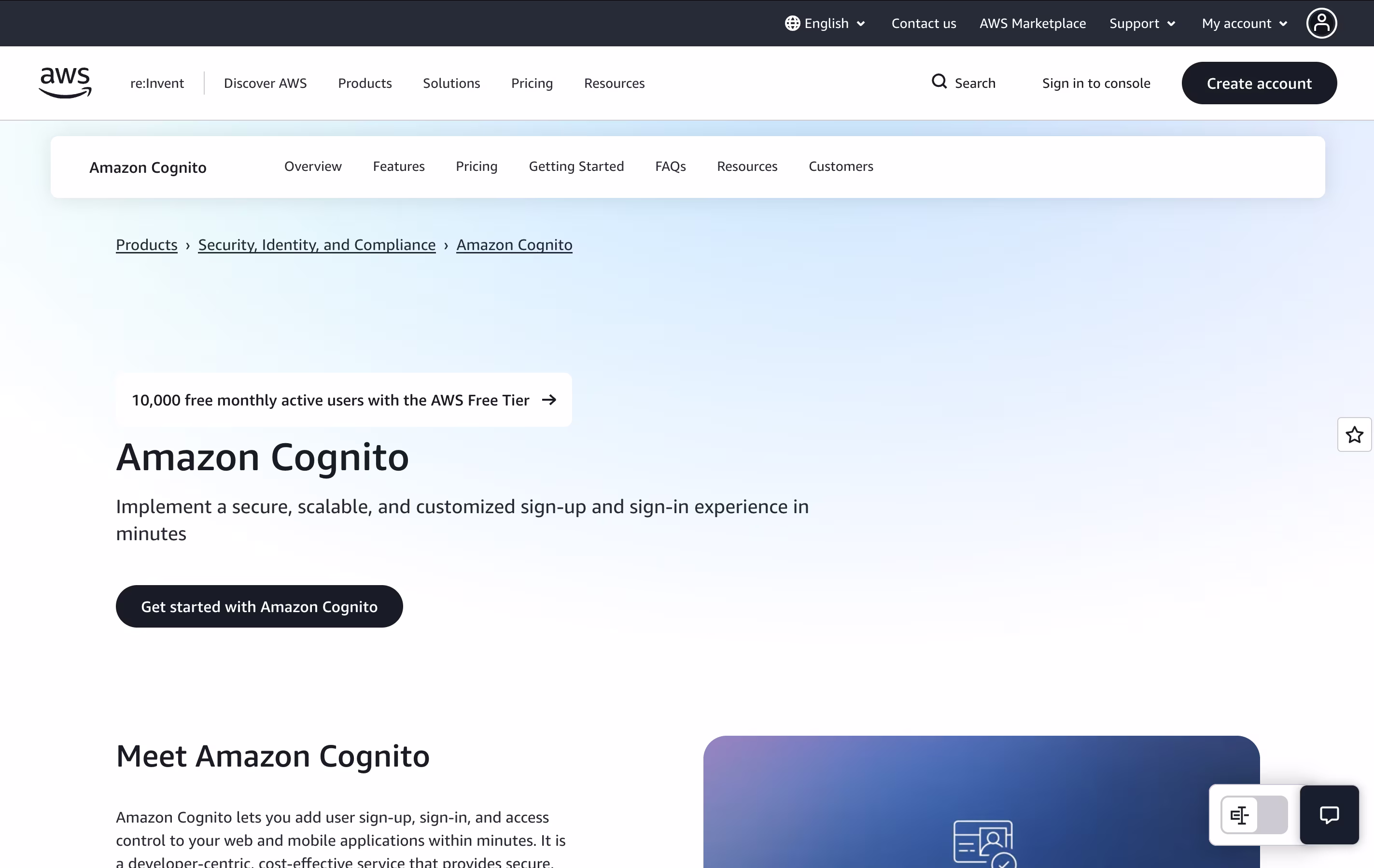This screenshot has width=1374, height=868.
Task: Click the AWS logo
Action: [65, 83]
